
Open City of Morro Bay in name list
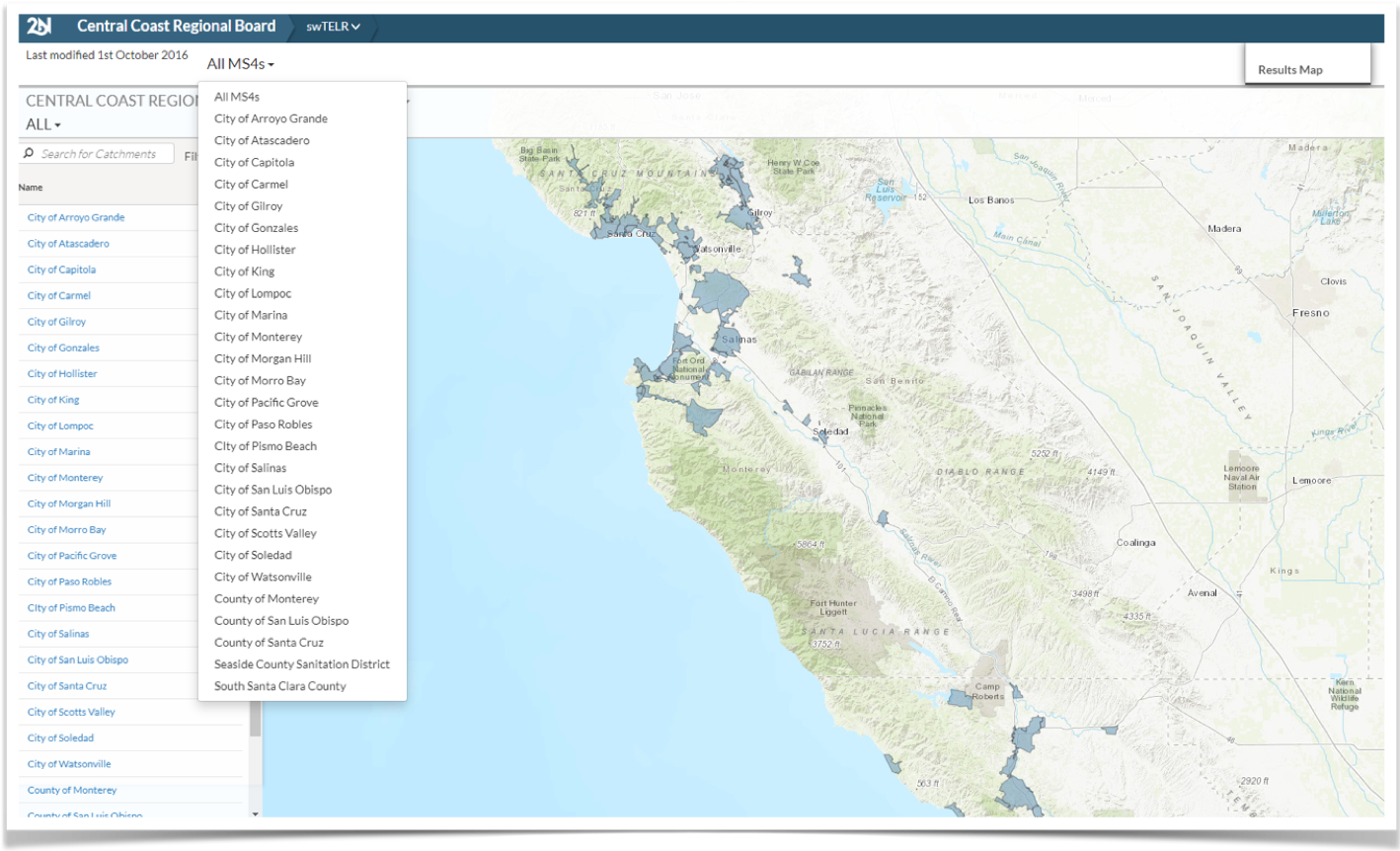click(66, 530)
